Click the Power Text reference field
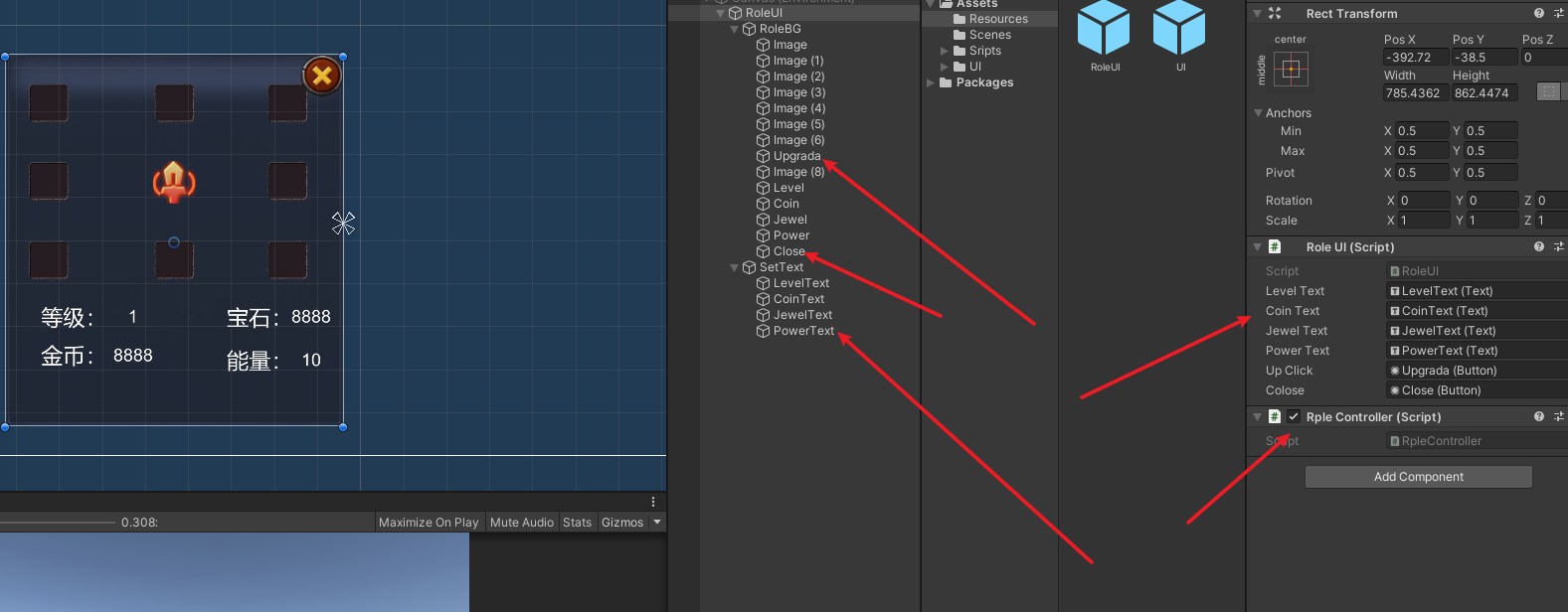The height and width of the screenshot is (612, 1568). [1477, 351]
